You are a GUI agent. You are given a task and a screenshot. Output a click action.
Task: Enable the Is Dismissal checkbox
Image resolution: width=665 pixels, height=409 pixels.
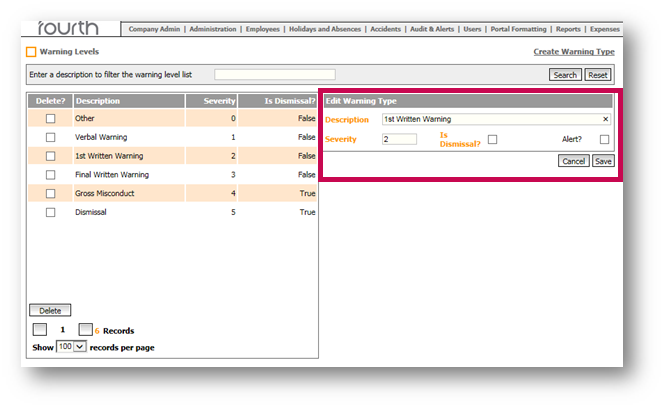pos(492,139)
